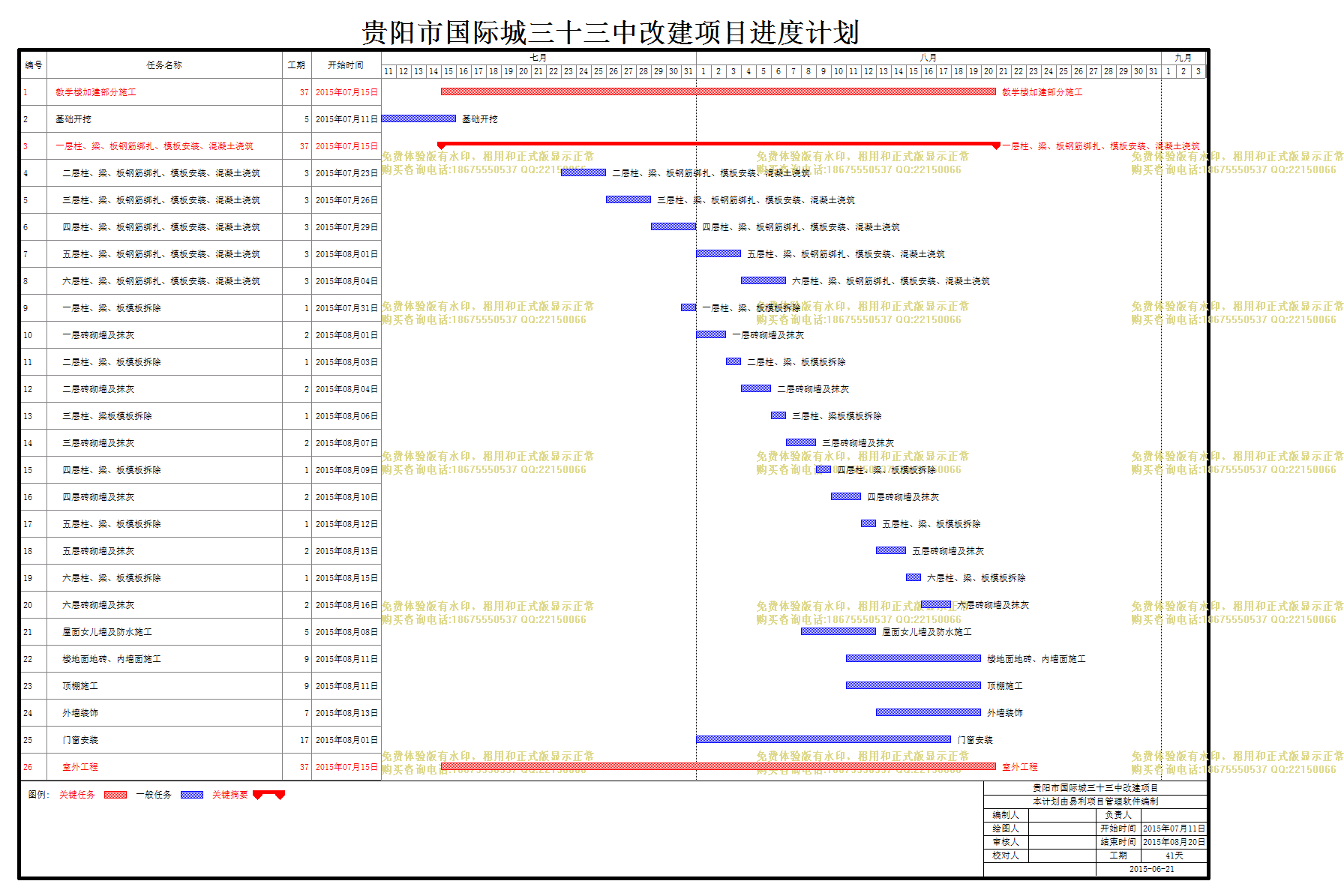1344x896 pixels.
Task: Select the blue bar for 一层砖砌墙及抹灰
Action: click(711, 334)
